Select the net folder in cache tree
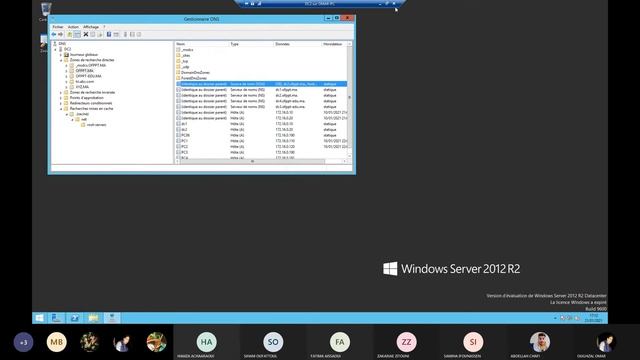This screenshot has width=640, height=360. (81, 120)
